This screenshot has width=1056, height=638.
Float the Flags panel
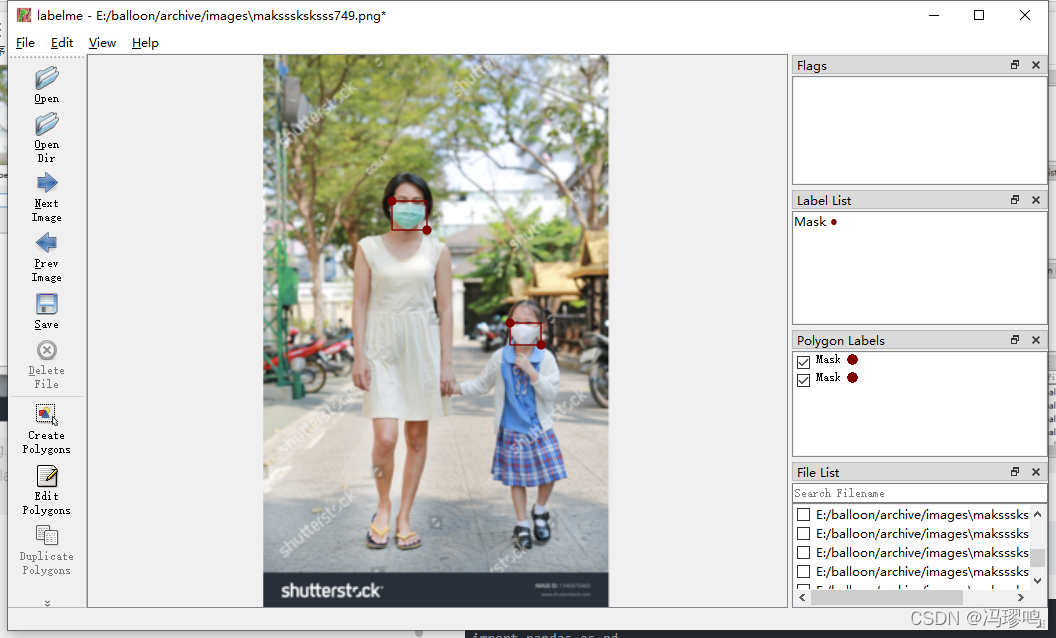click(x=1015, y=65)
